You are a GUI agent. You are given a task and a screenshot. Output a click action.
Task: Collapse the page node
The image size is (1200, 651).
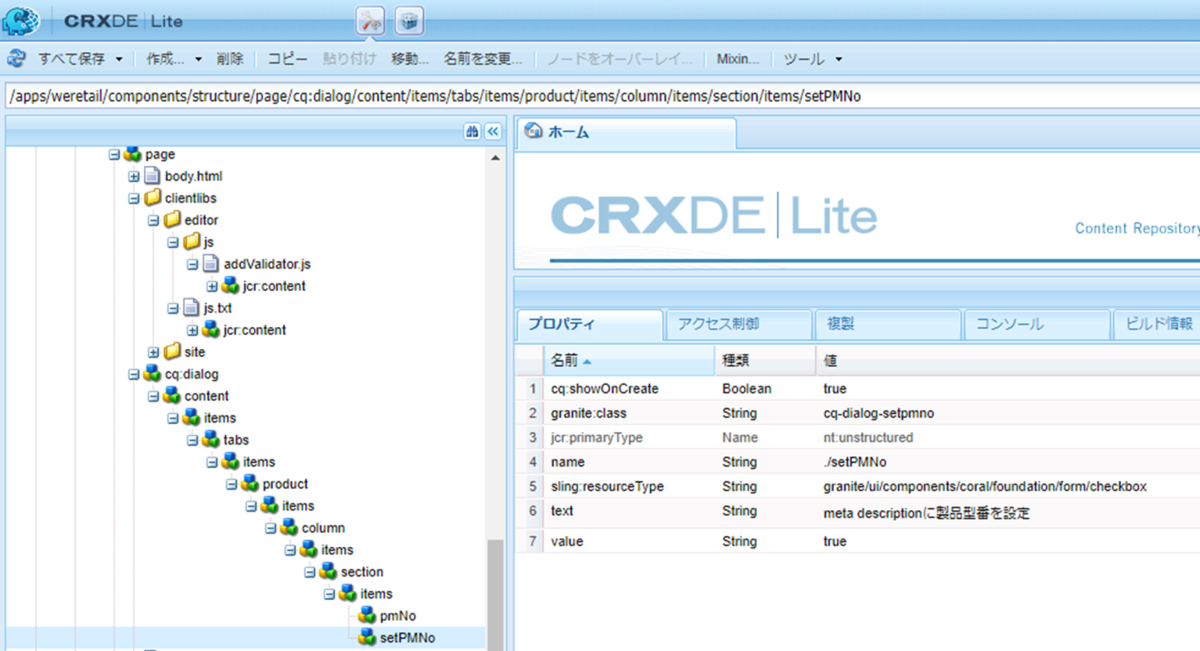click(x=115, y=154)
